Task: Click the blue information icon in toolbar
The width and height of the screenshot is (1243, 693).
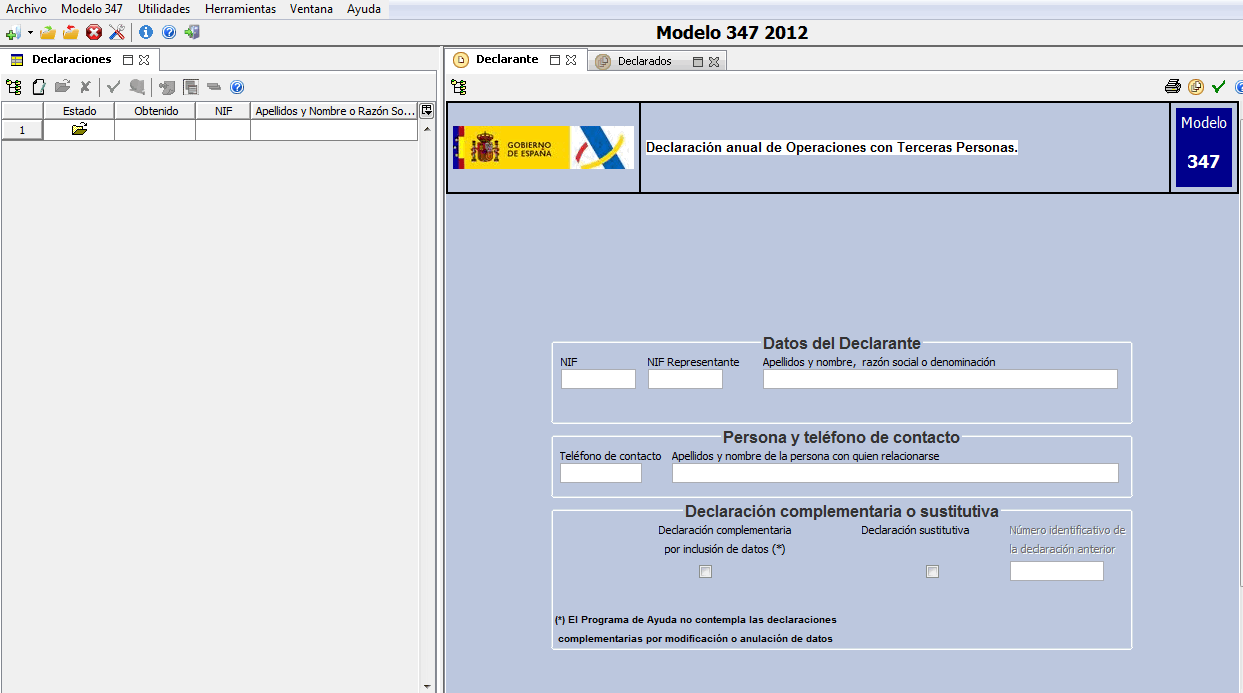Action: tap(146, 32)
